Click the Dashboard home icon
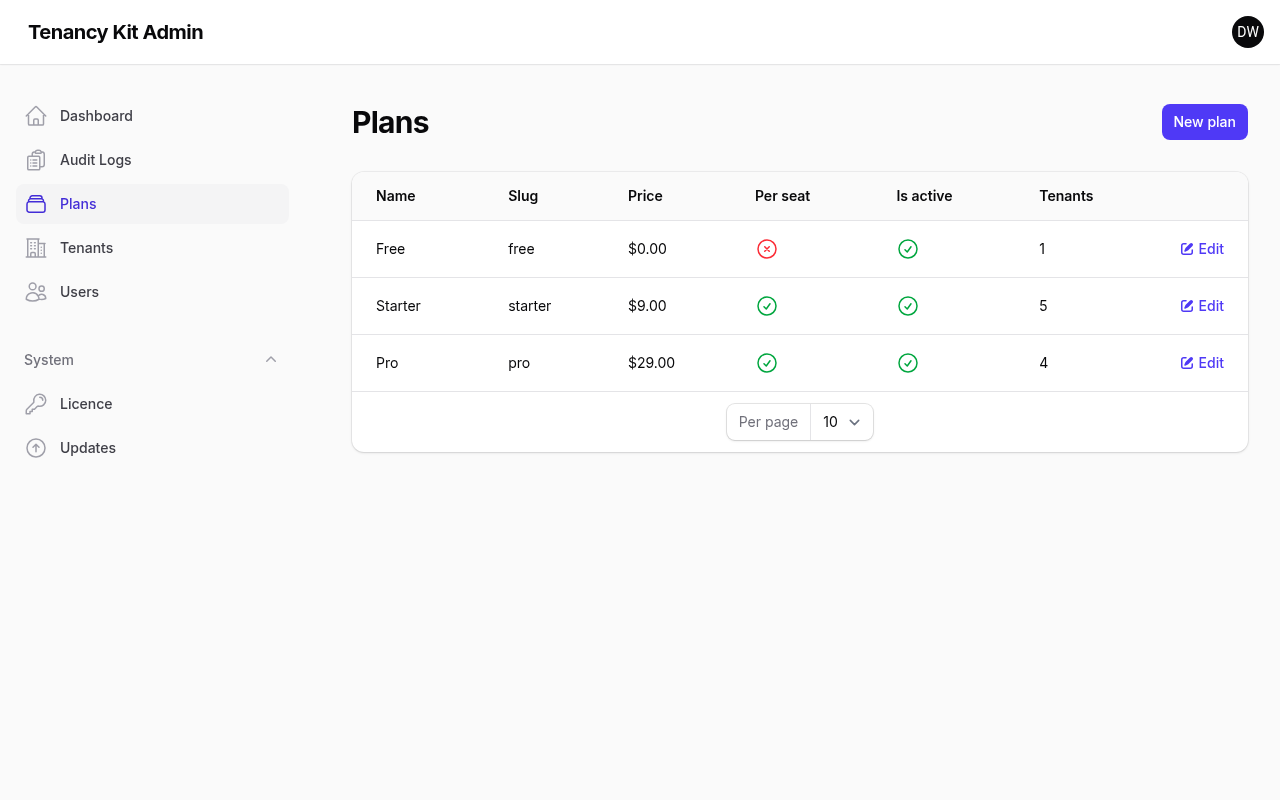This screenshot has width=1280, height=800. coord(36,116)
